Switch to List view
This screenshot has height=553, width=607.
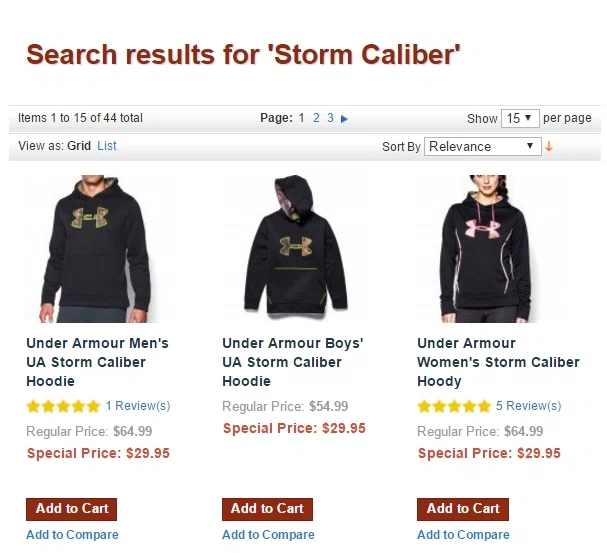pyautogui.click(x=107, y=146)
